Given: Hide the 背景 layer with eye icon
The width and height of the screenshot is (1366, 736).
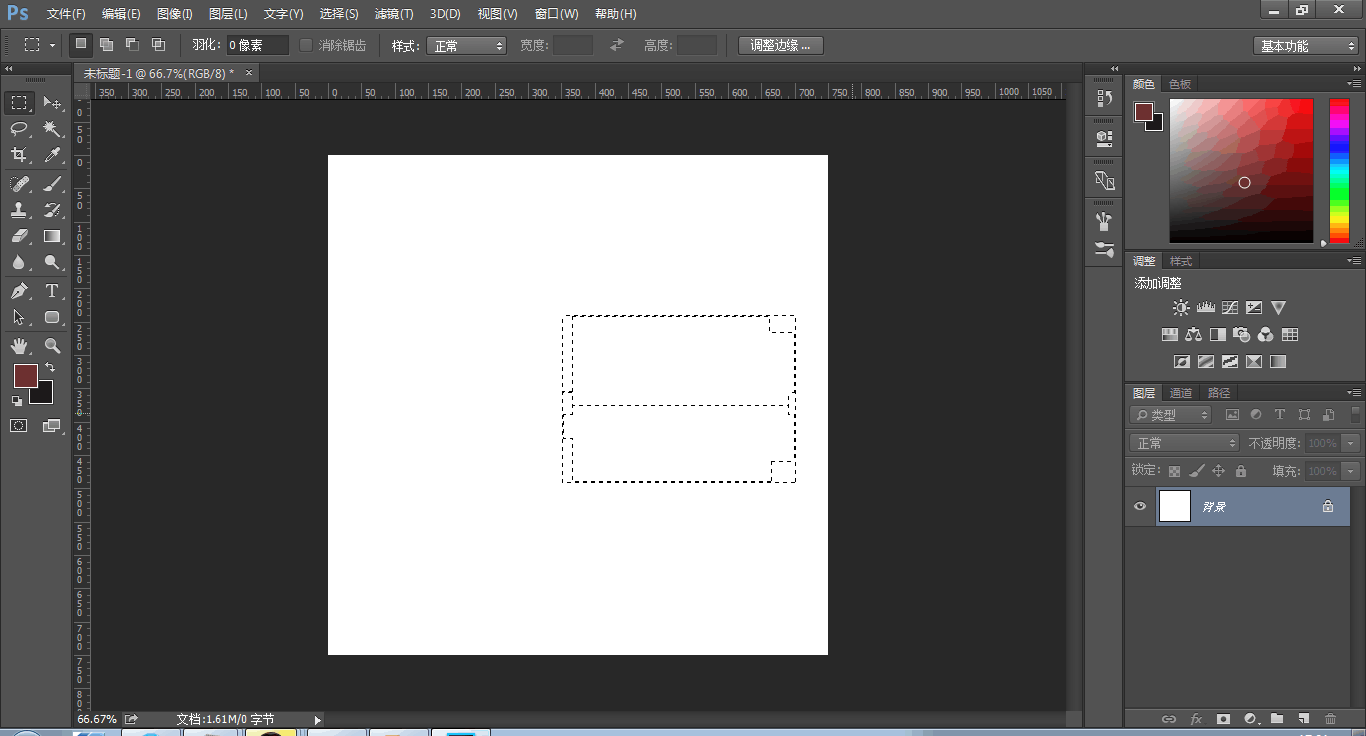Looking at the screenshot, I should click(x=1140, y=506).
